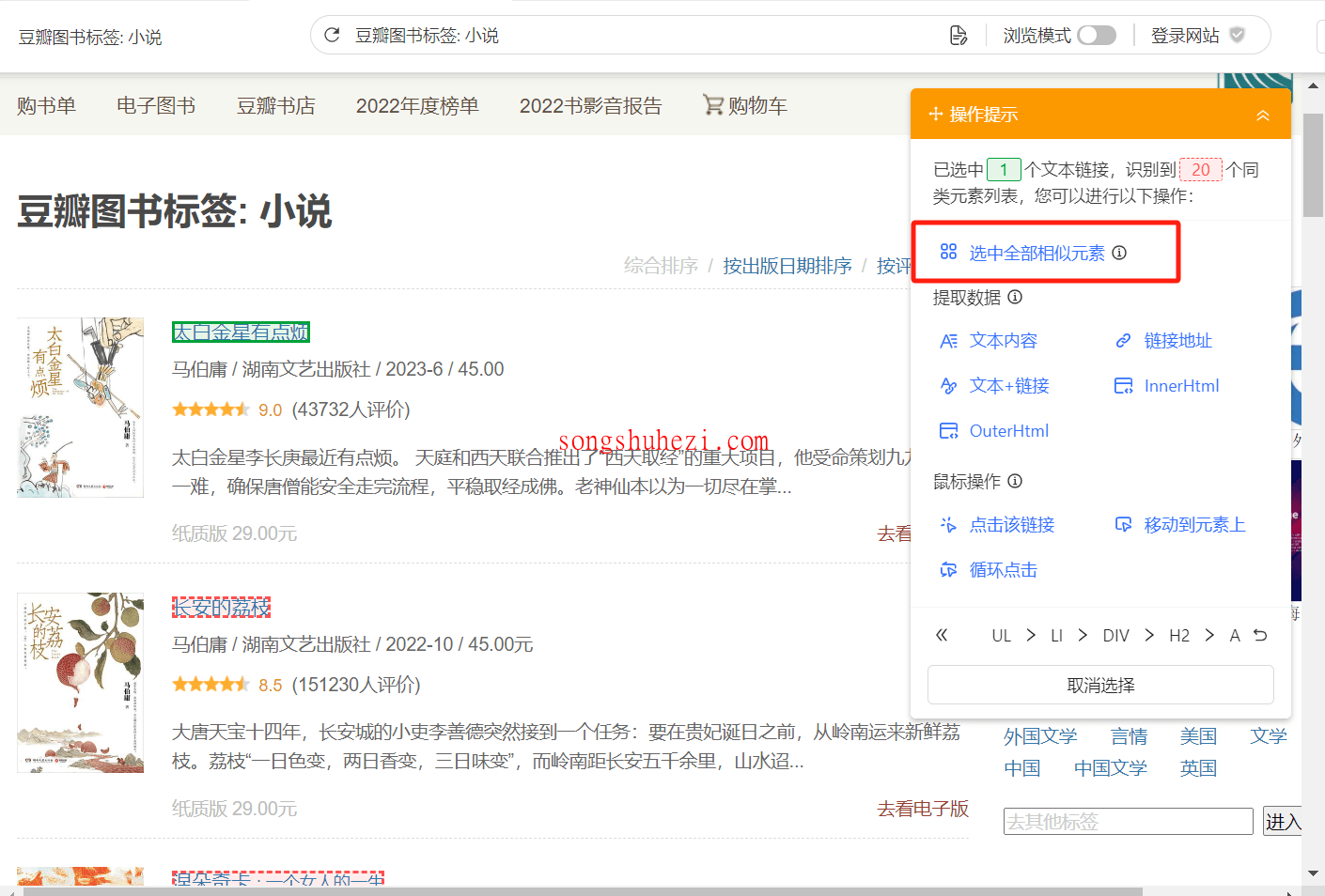Reload page using refresh icon in address bar

click(332, 36)
